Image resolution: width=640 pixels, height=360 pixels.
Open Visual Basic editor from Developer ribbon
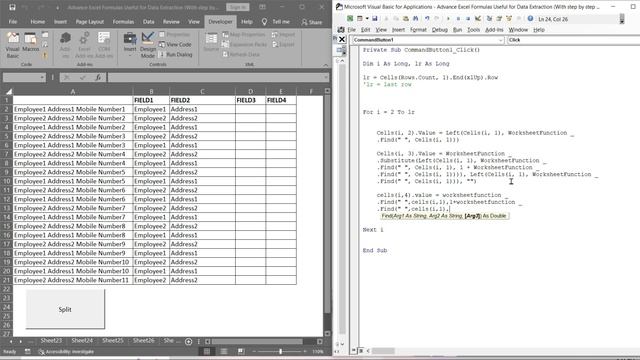[13, 45]
